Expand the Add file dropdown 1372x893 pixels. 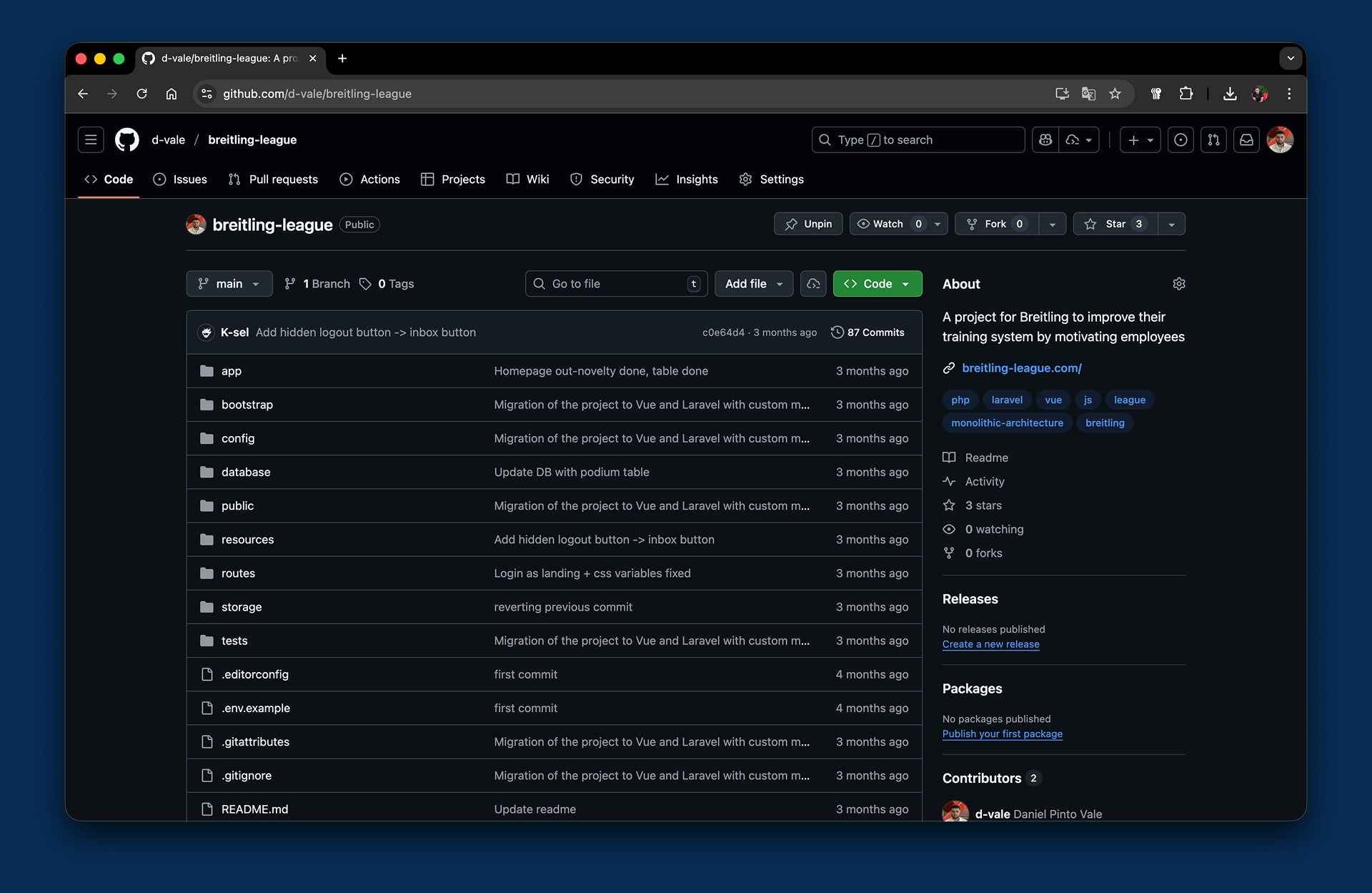tap(754, 284)
